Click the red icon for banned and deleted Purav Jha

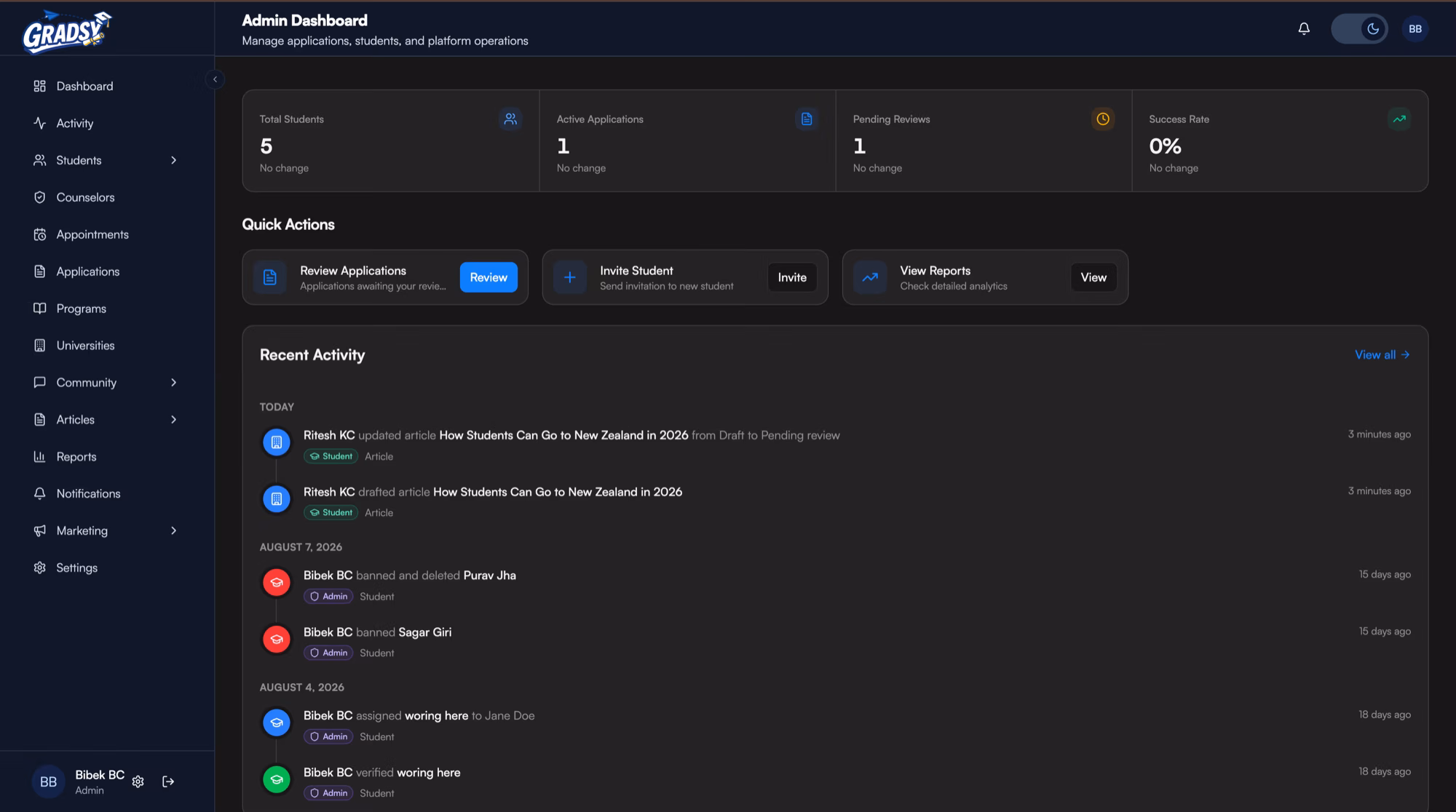click(277, 582)
